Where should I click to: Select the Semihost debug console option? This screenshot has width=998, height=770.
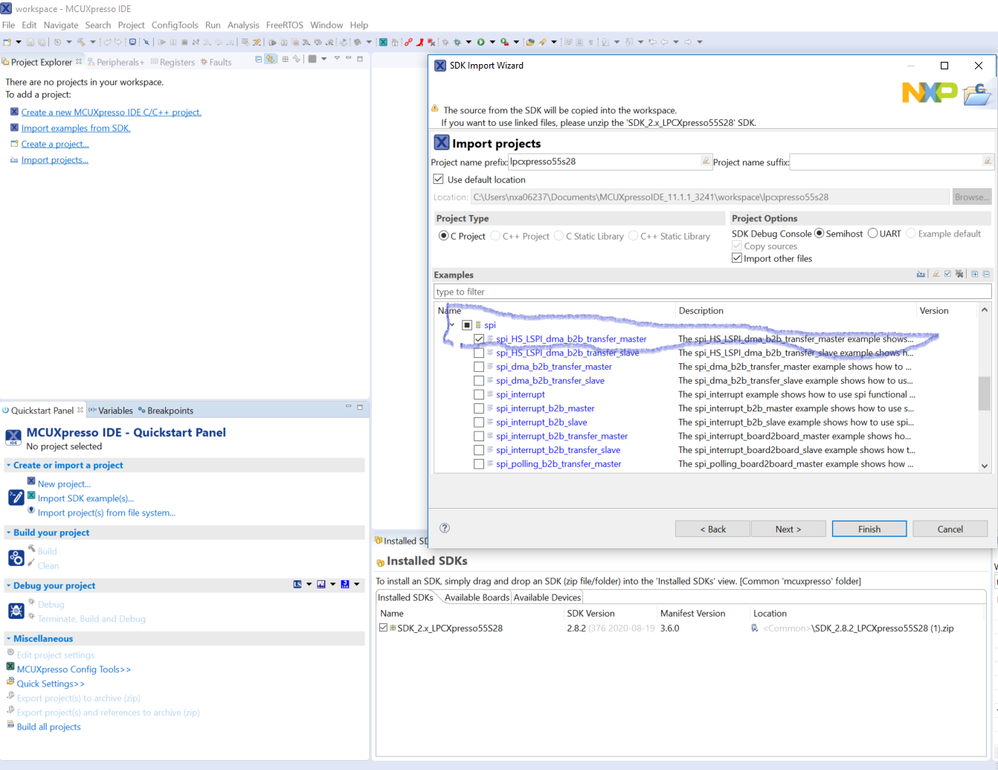(x=819, y=234)
